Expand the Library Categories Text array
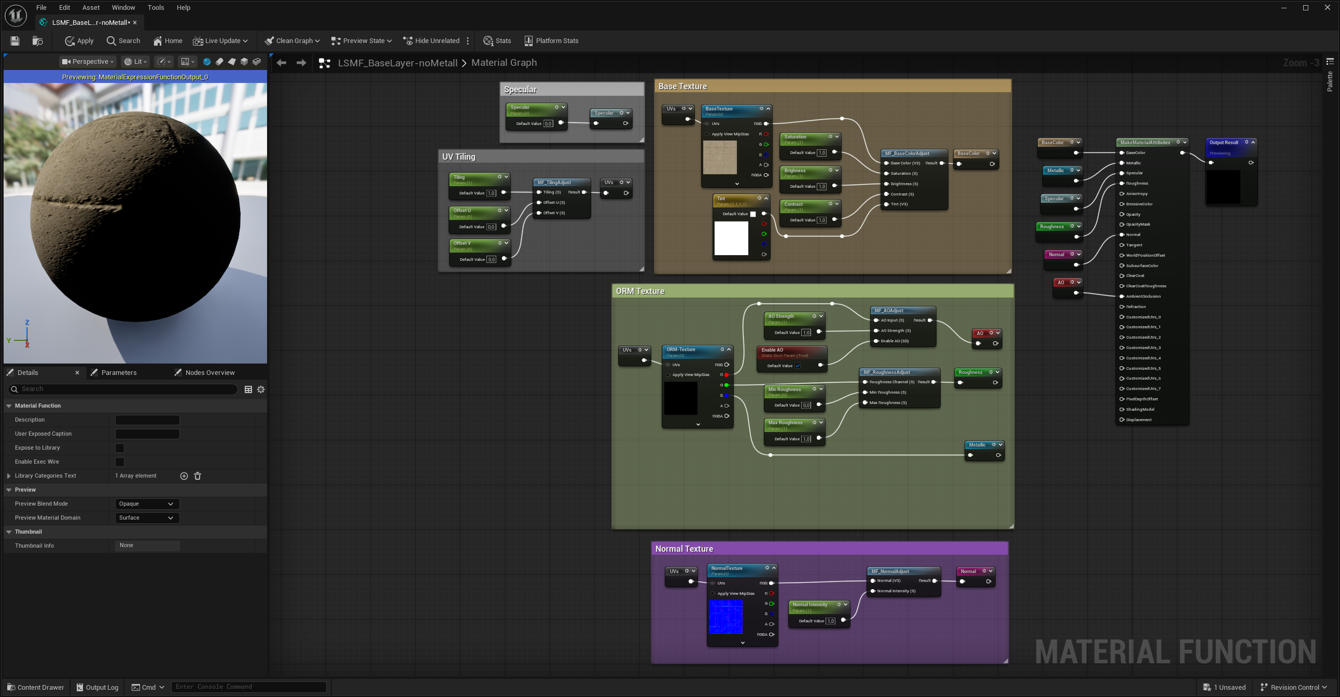1340x697 pixels. point(9,476)
